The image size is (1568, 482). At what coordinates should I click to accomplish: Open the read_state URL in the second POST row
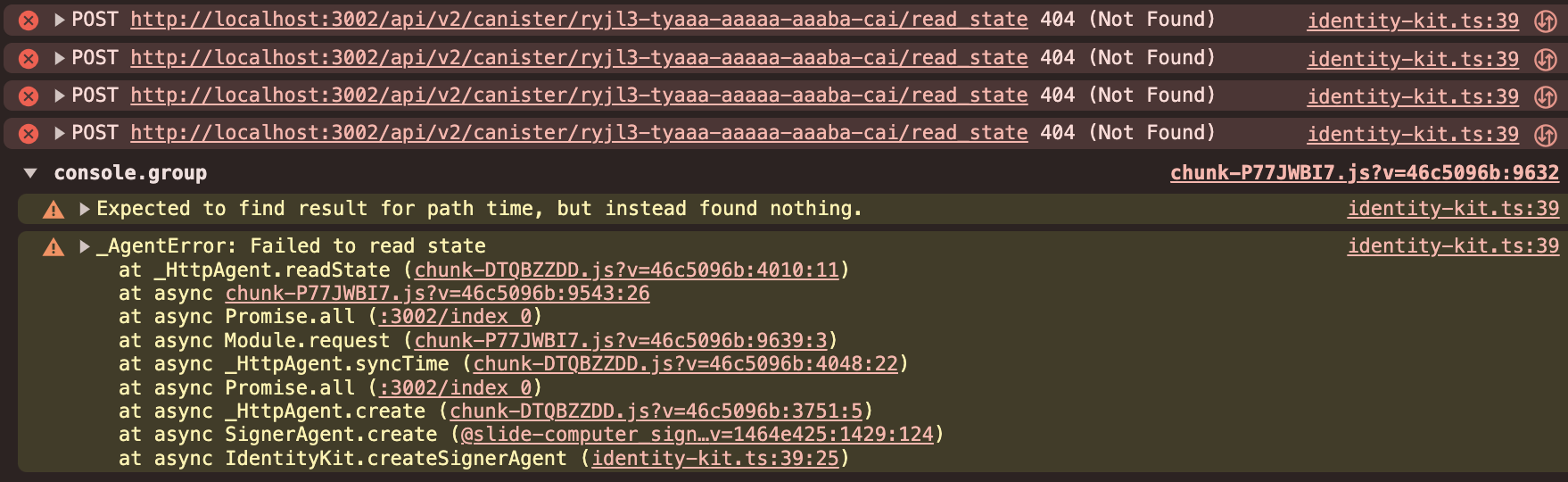[x=579, y=58]
